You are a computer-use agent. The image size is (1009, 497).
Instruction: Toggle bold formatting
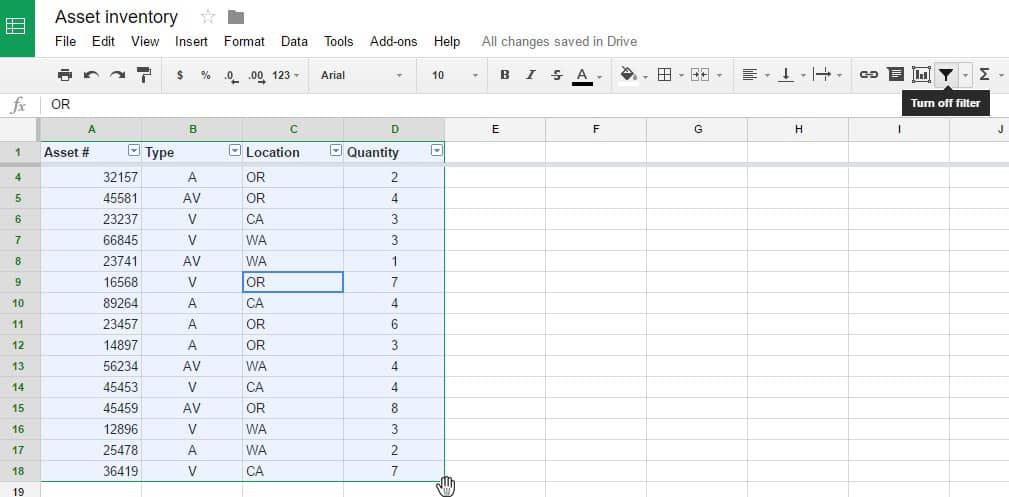(504, 75)
